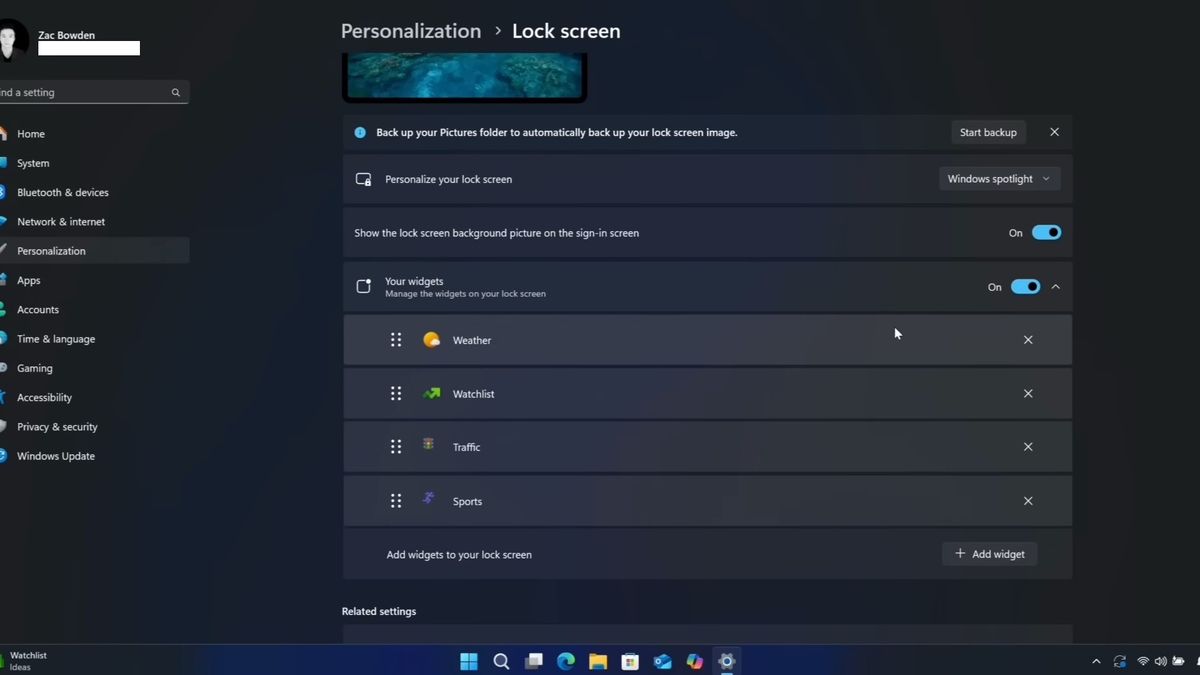Viewport: 1200px width, 675px height.
Task: Open the Windows spotlight dropdown
Action: (x=998, y=178)
